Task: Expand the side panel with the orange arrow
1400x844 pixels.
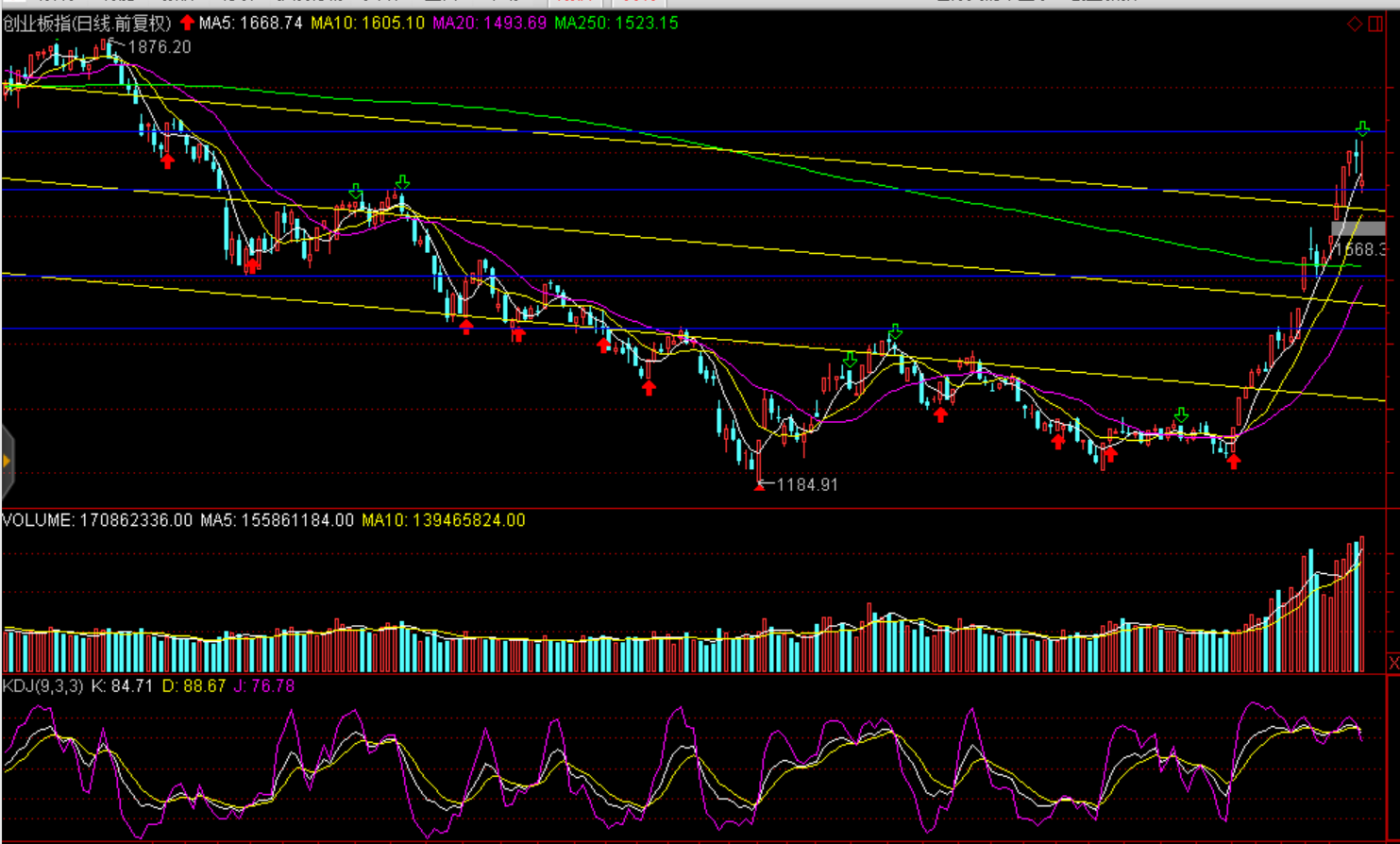Action: (7, 461)
